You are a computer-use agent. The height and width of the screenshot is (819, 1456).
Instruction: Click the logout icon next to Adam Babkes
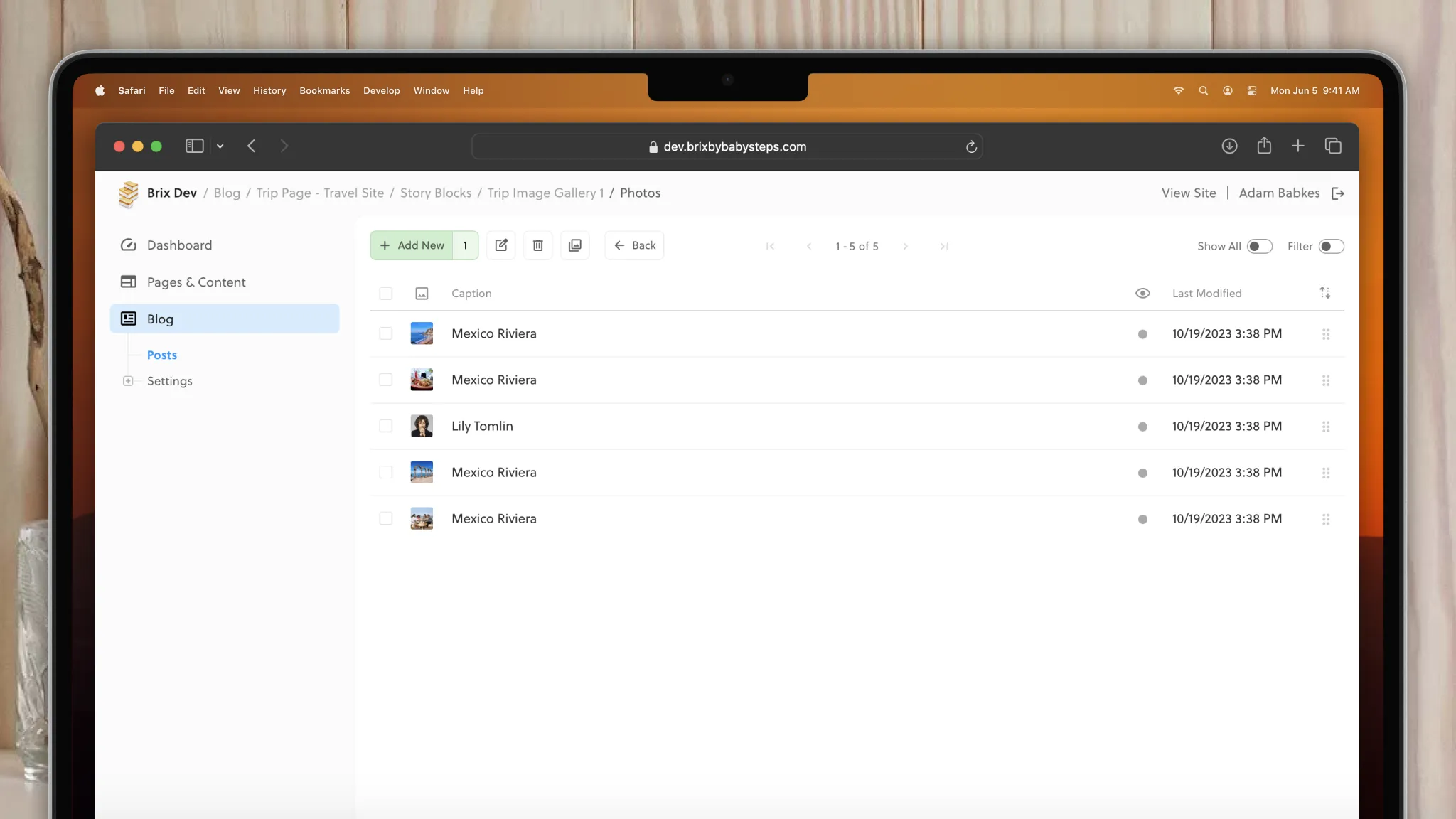click(x=1338, y=193)
